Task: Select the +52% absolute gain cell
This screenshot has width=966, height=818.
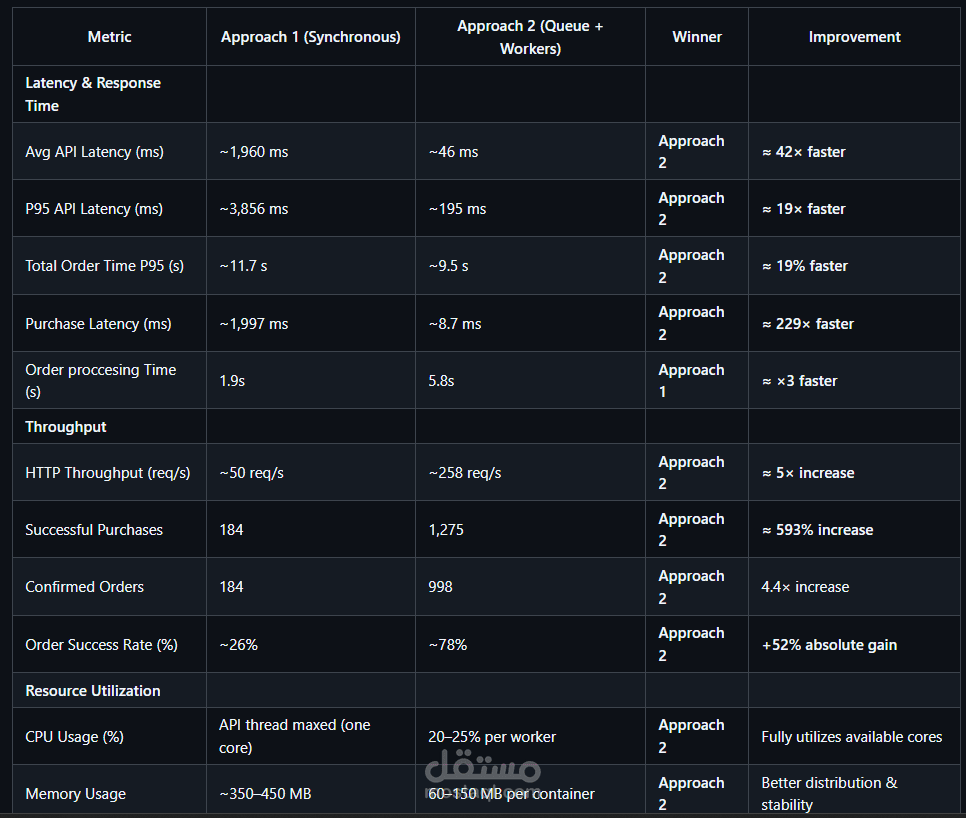Action: (x=829, y=645)
